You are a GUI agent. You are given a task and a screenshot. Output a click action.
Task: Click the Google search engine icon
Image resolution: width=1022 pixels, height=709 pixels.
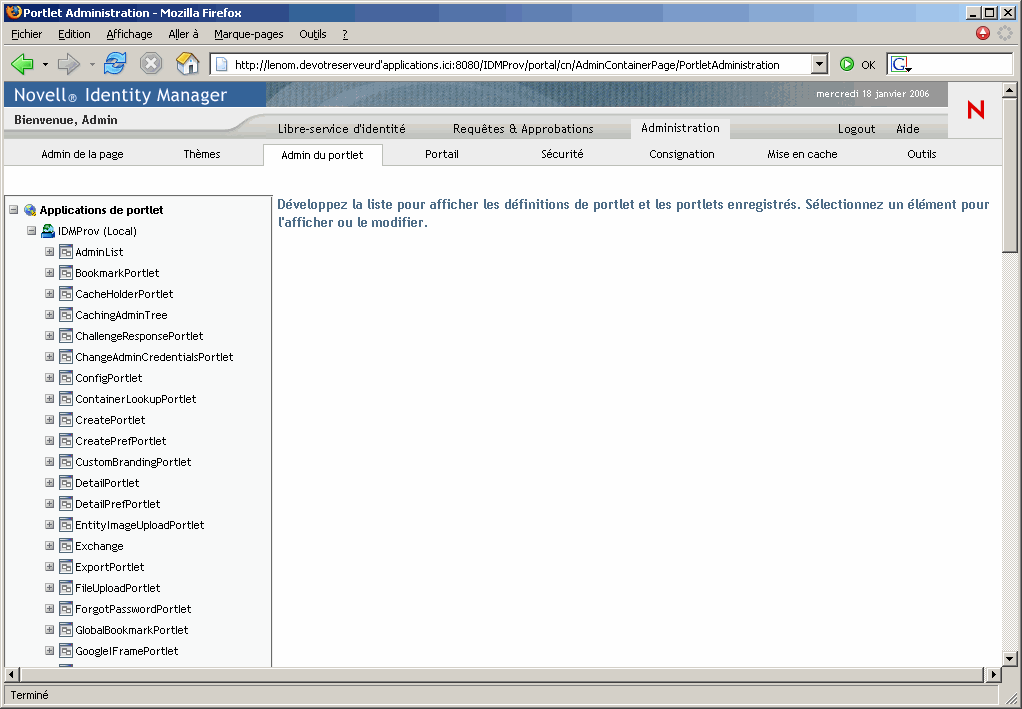901,64
